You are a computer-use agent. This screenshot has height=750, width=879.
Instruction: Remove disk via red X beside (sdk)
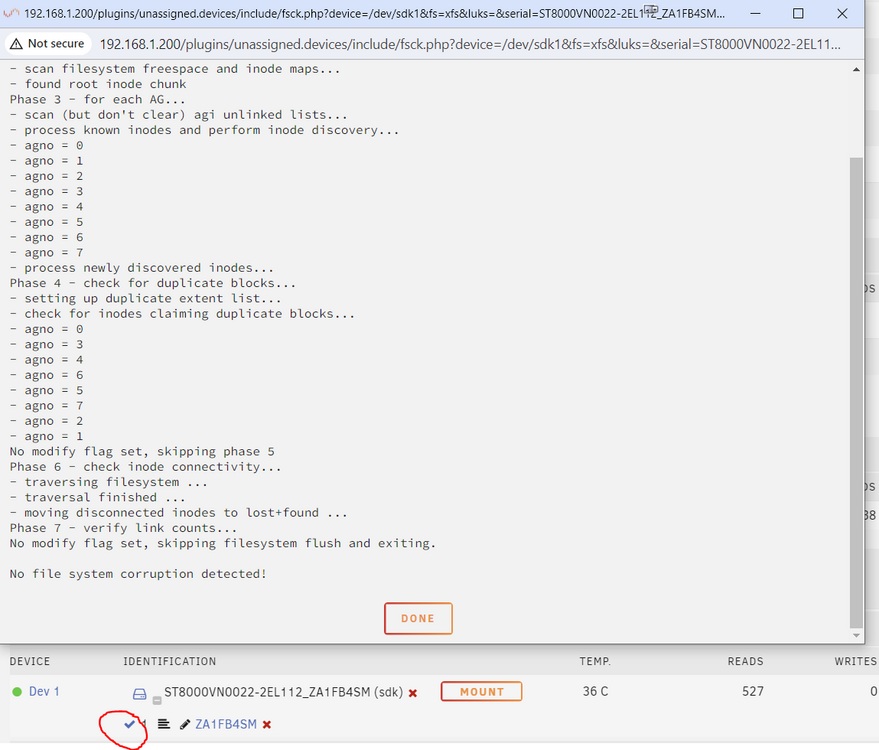coord(413,693)
